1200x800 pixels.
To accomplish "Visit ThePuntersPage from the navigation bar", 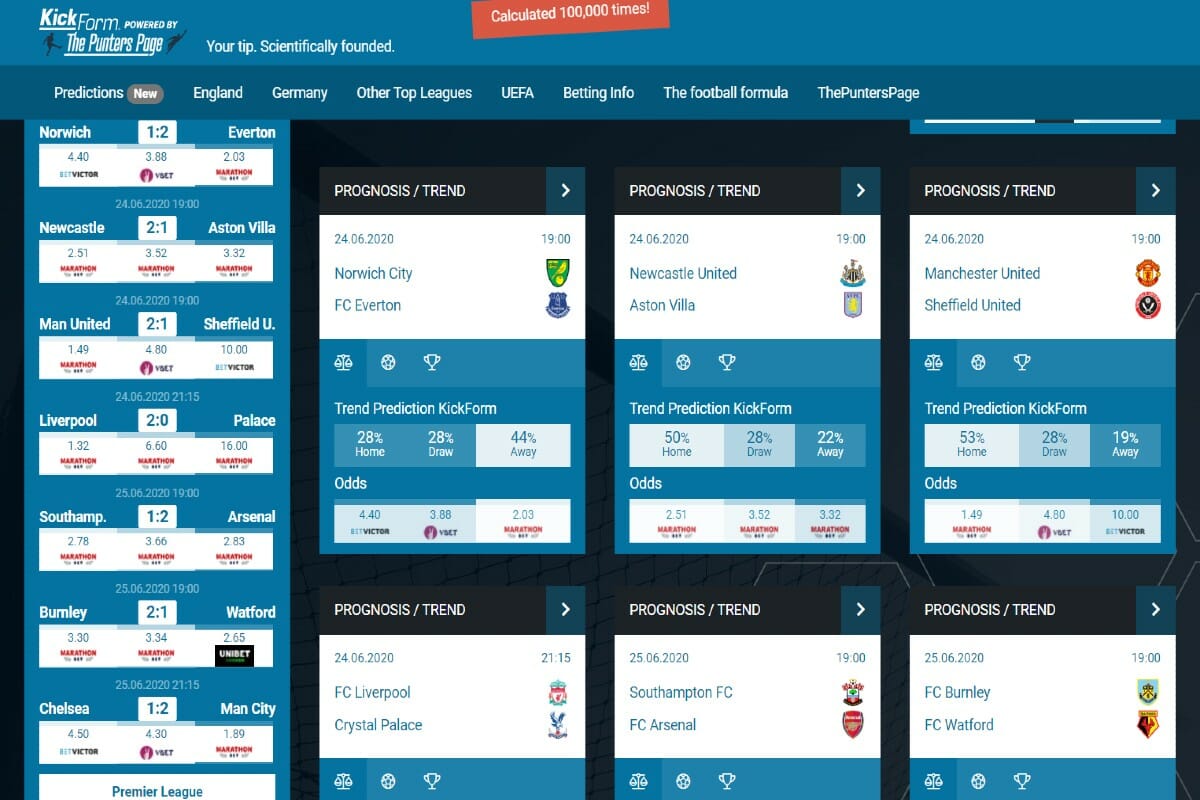I will (x=868, y=93).
